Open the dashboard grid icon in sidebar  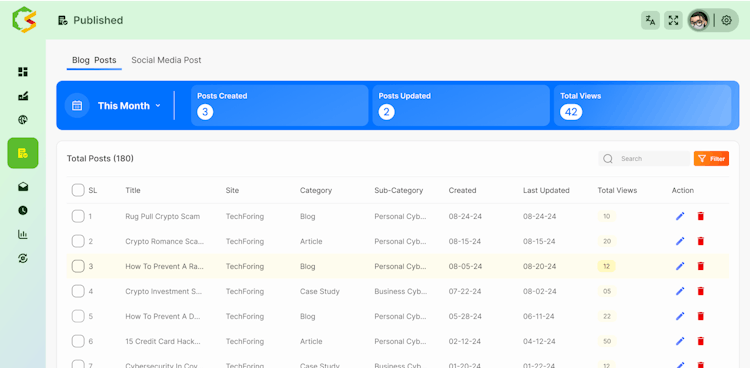pos(23,72)
